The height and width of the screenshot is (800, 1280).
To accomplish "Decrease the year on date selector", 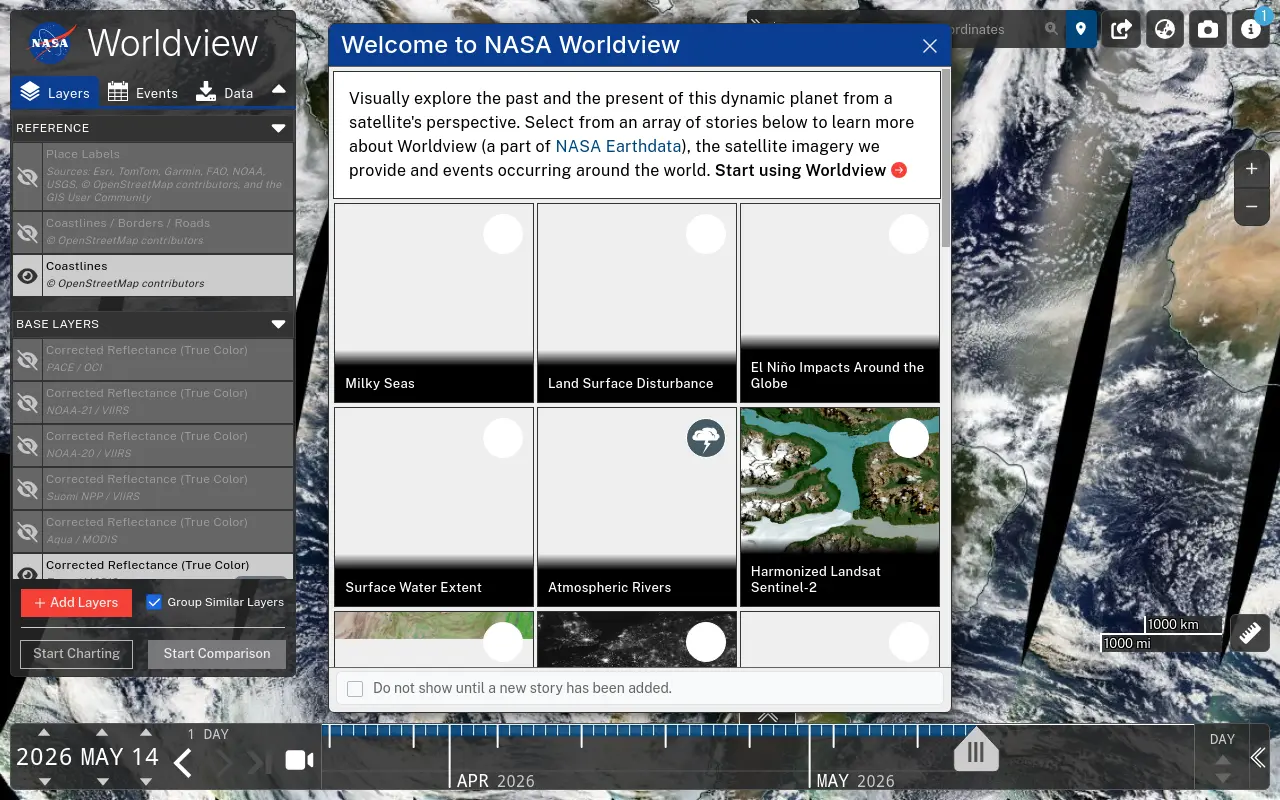I will pyautogui.click(x=44, y=781).
